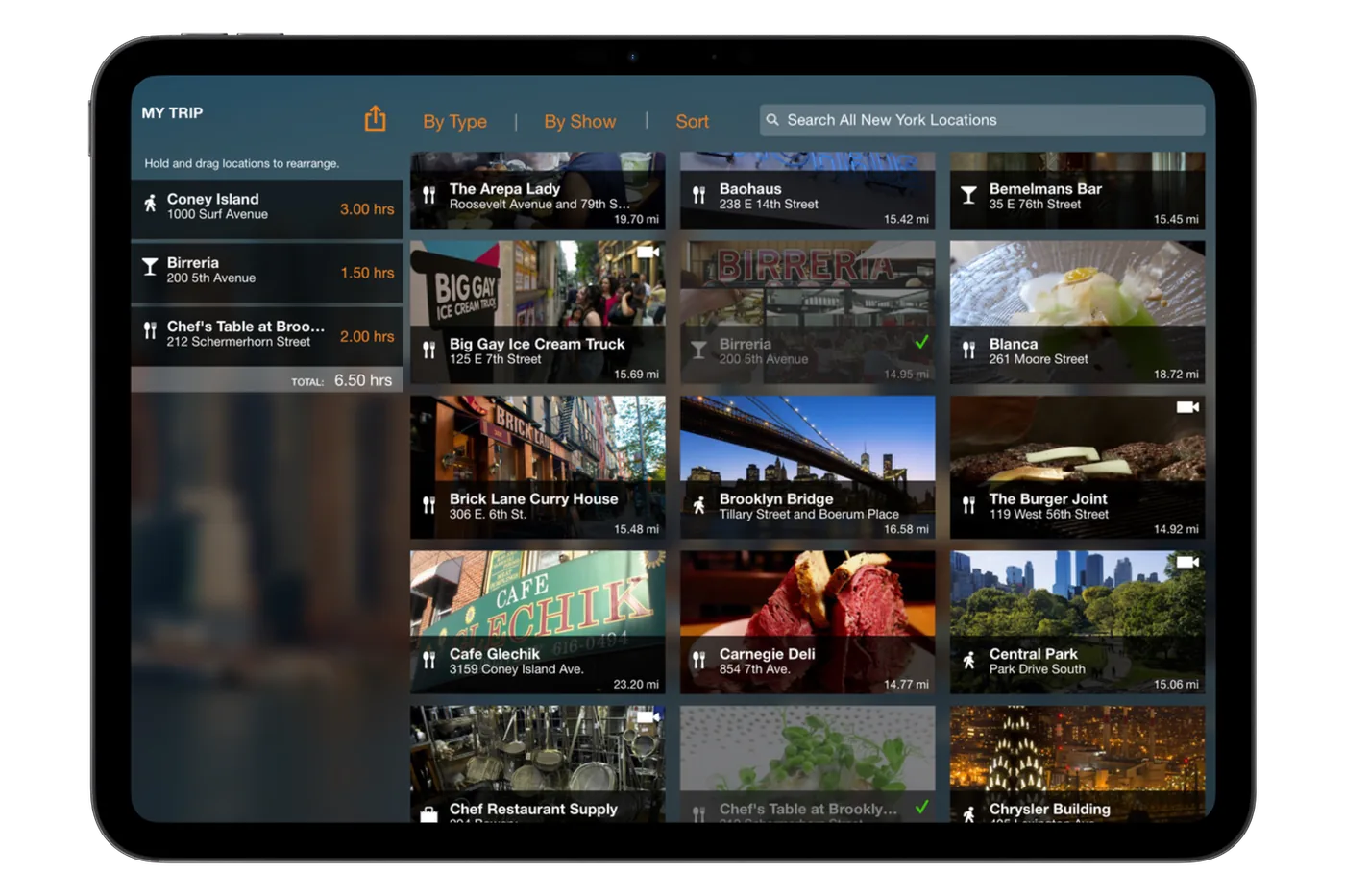
Task: Open the Bemelmans Bar card
Action: pyautogui.click(x=1077, y=190)
